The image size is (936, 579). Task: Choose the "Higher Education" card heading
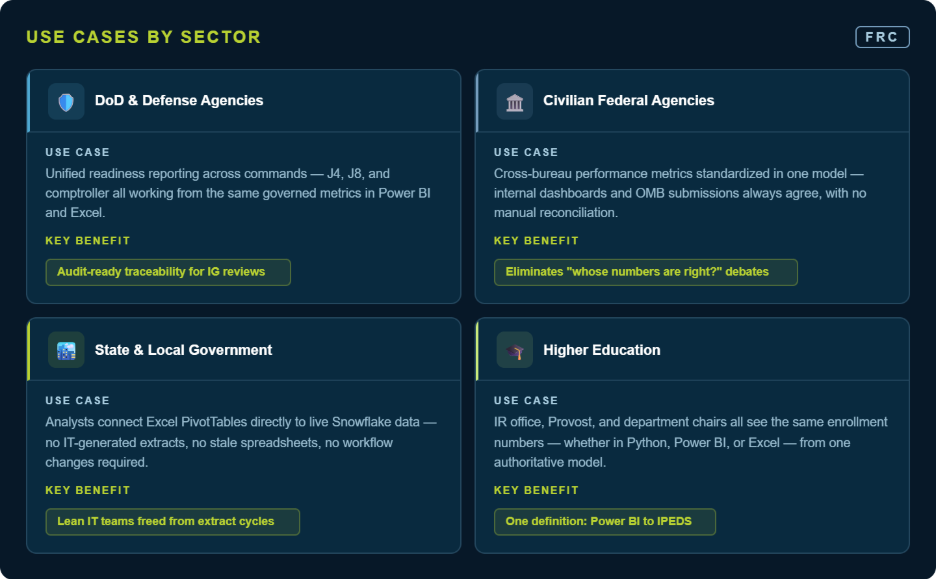tap(601, 350)
